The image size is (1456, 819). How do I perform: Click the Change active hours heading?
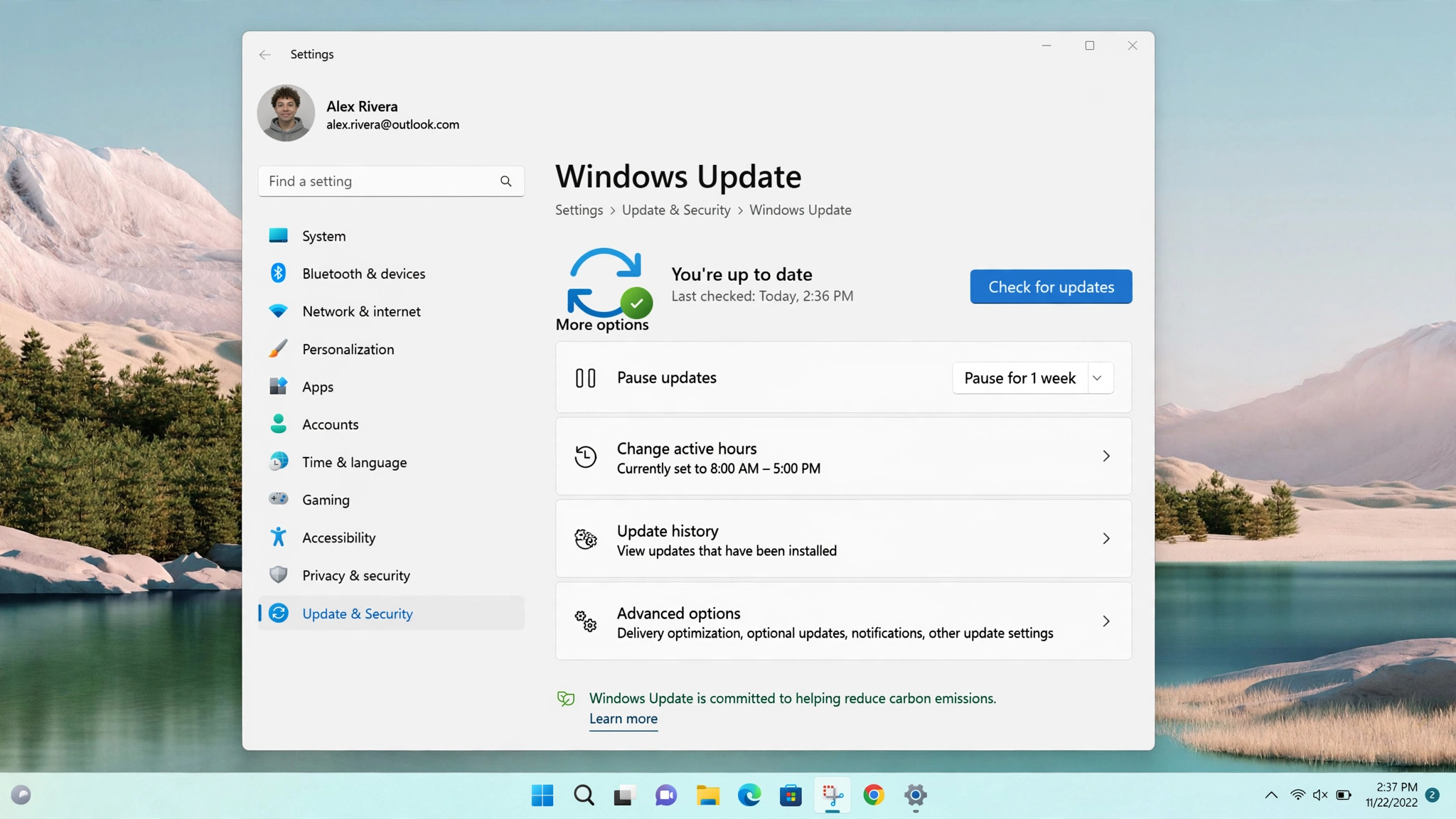pos(687,449)
